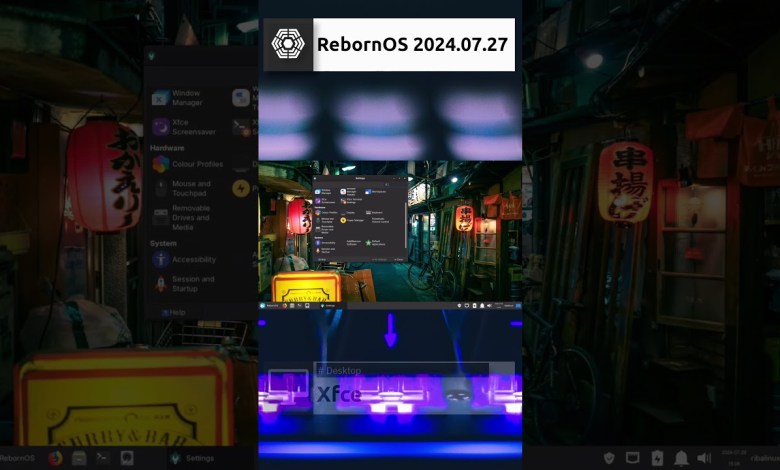Open Accessibility in dimmed background settings

coord(184,259)
